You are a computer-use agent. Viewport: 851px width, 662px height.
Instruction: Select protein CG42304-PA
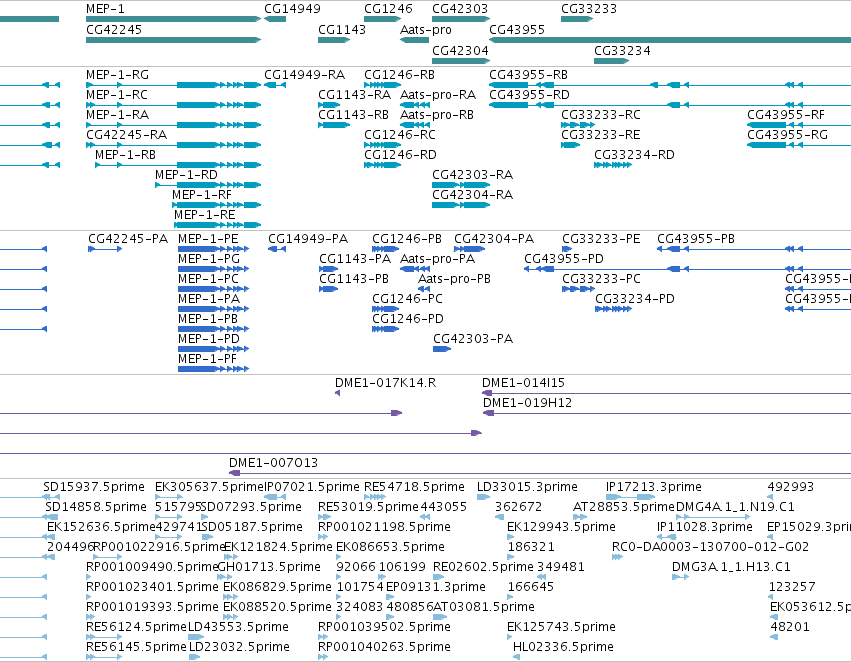(x=469, y=249)
